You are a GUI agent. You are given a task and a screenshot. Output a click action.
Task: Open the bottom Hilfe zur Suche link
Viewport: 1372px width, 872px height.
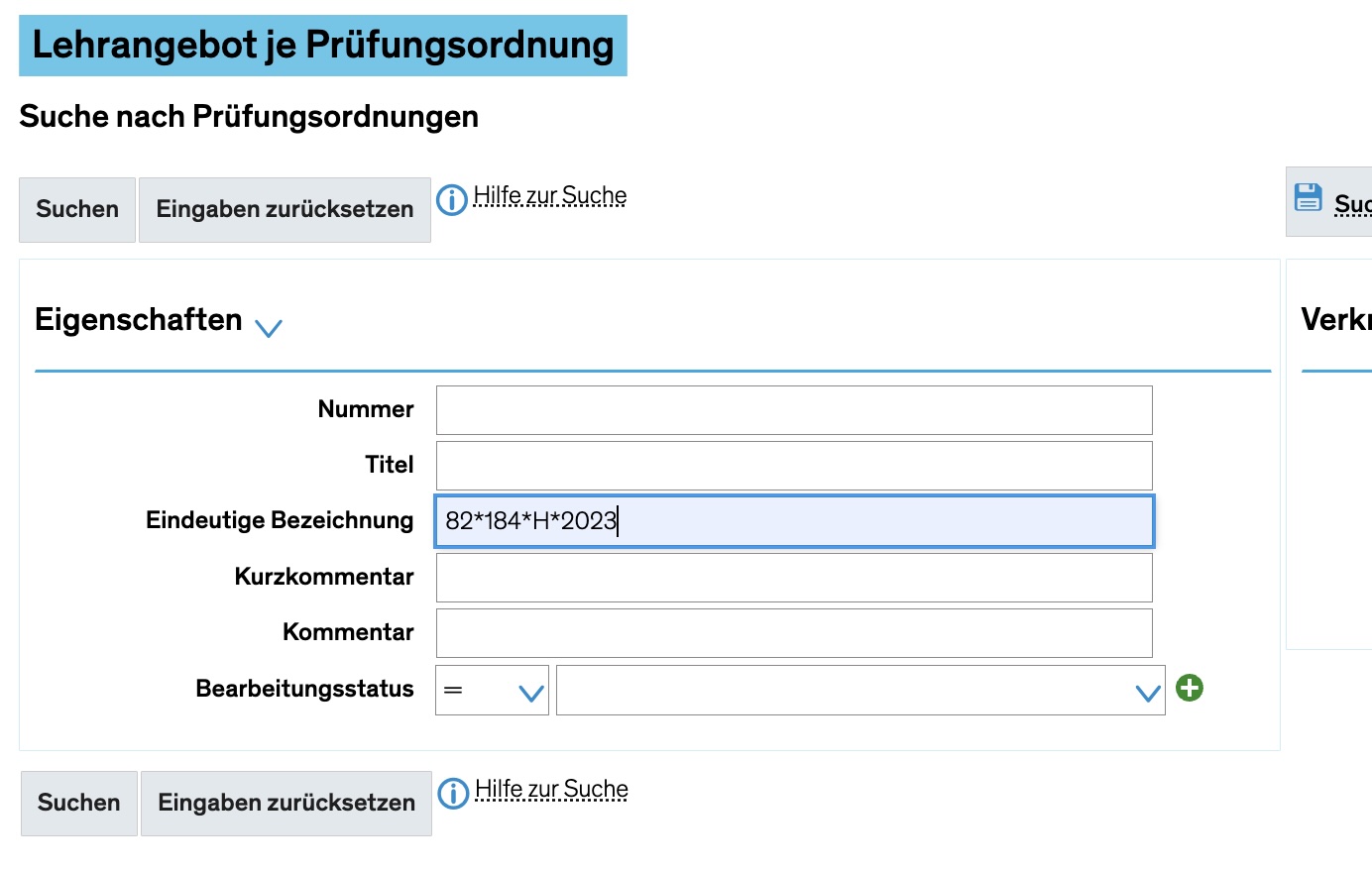pyautogui.click(x=551, y=790)
